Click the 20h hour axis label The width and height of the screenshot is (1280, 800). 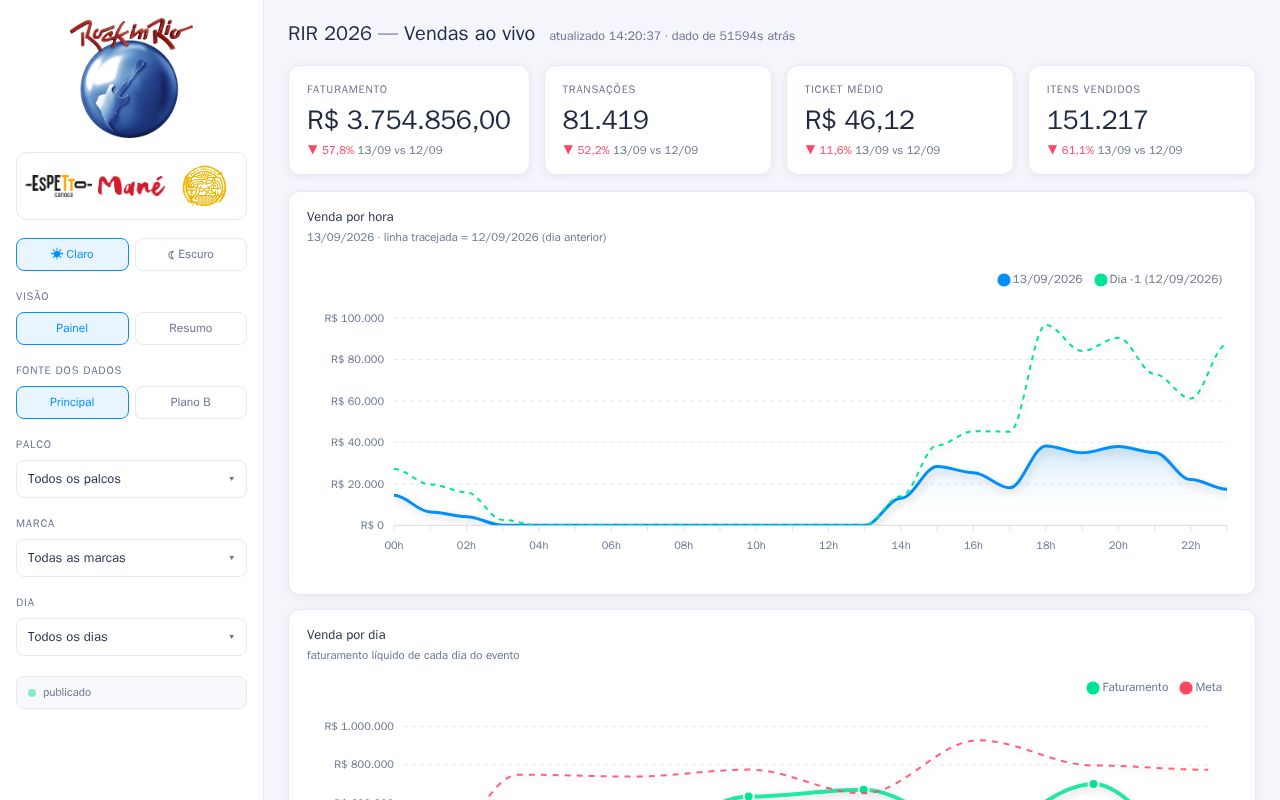pos(1118,546)
